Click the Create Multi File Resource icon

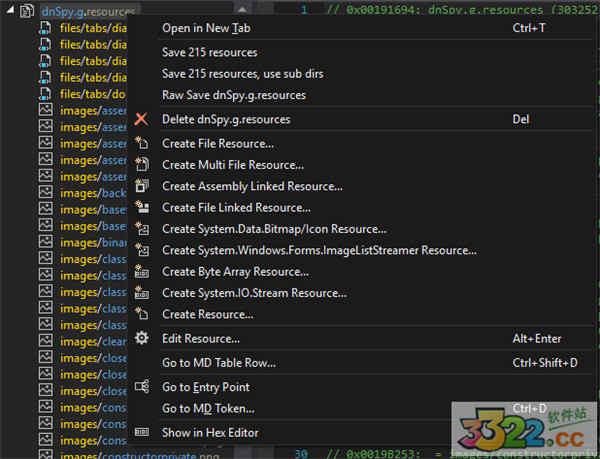[x=142, y=164]
